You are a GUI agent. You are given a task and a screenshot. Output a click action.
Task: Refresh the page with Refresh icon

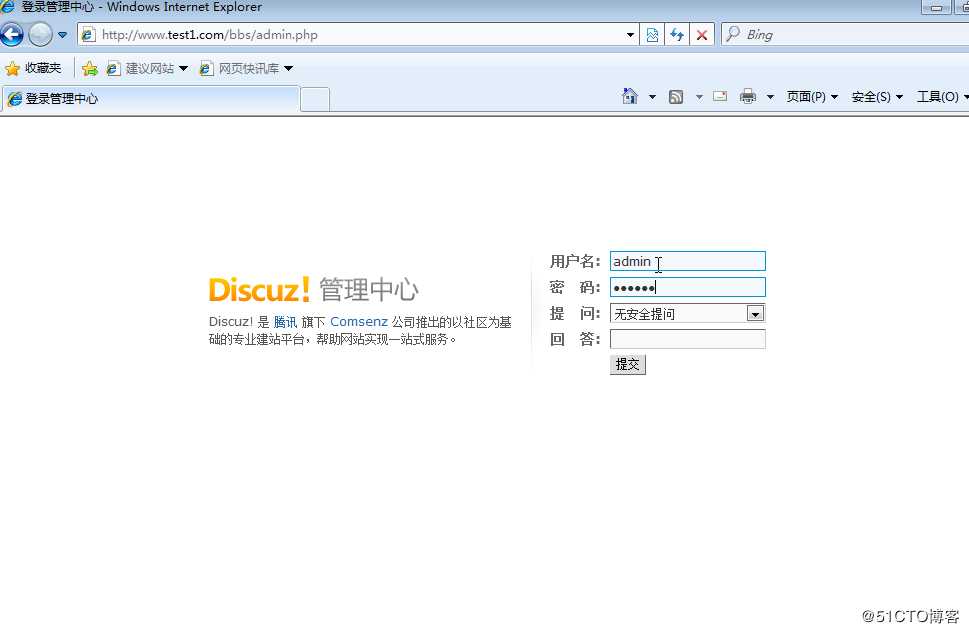tap(677, 35)
